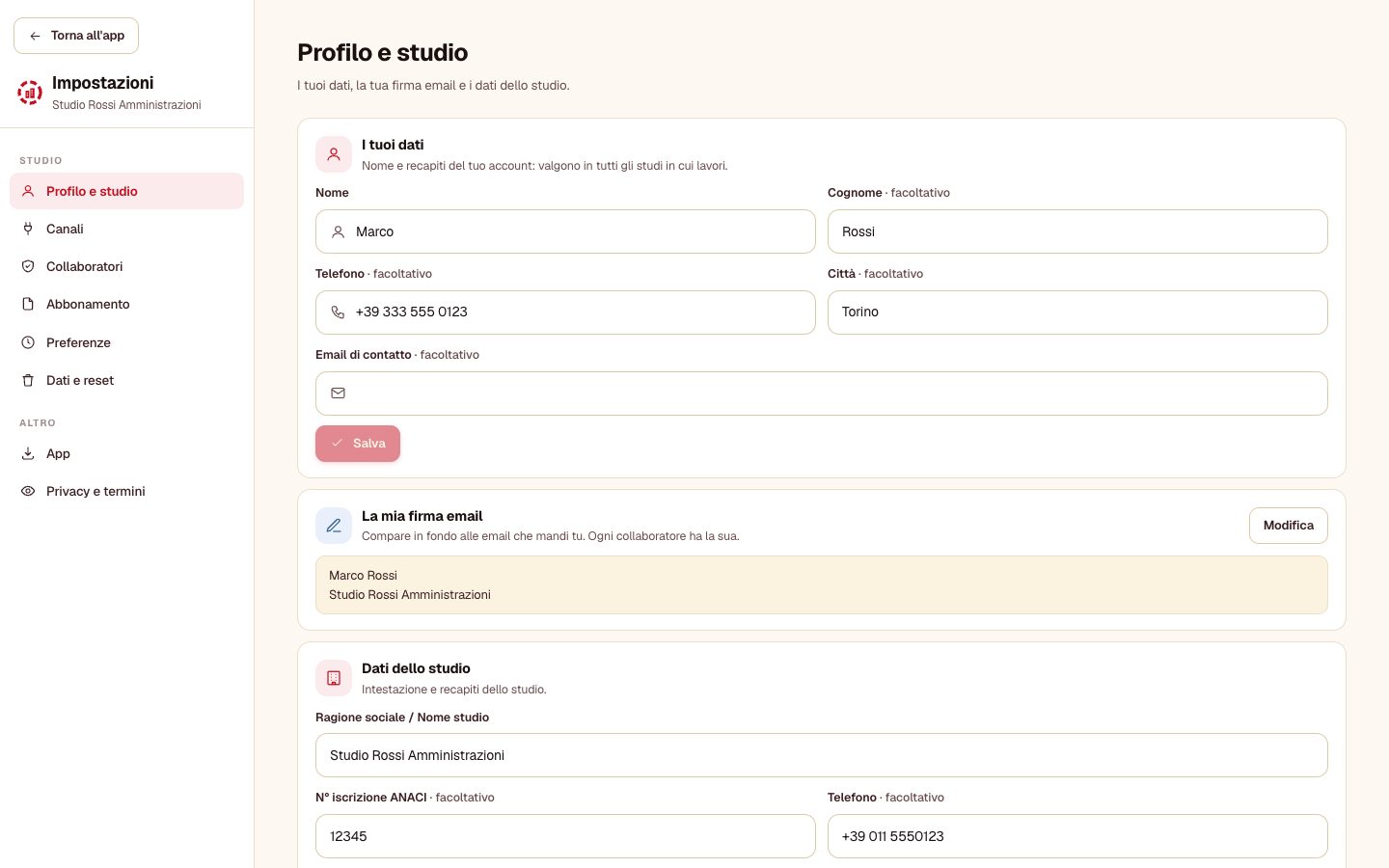1389x868 pixels.
Task: Switch to the Abbonamento section
Action: tap(126, 304)
